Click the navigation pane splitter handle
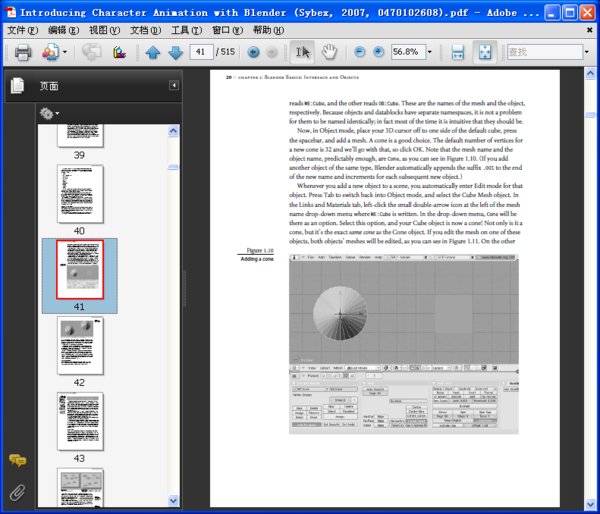The image size is (600, 514). [x=185, y=289]
